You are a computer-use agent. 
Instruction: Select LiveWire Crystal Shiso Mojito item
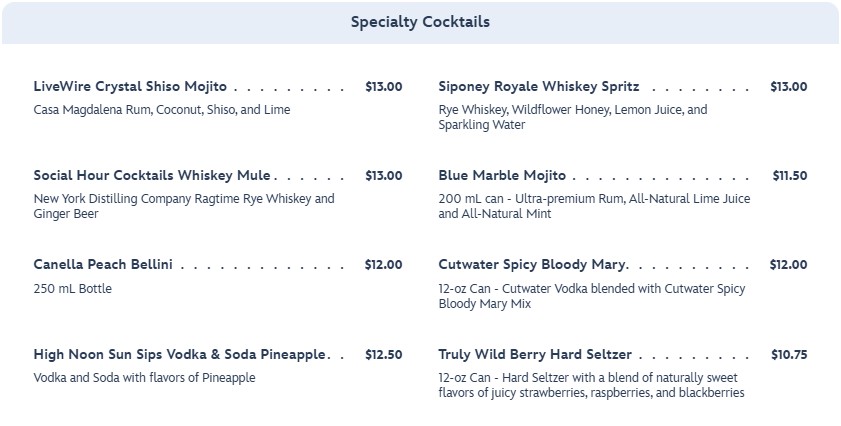click(x=130, y=87)
